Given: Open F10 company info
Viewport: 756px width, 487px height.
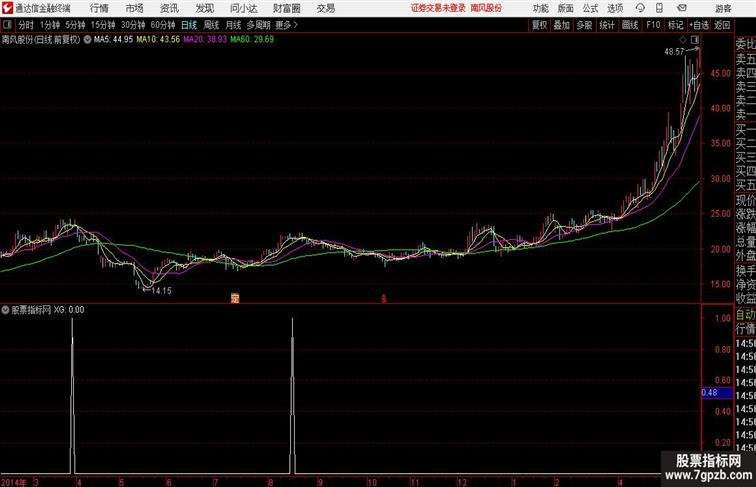Looking at the screenshot, I should (x=653, y=25).
